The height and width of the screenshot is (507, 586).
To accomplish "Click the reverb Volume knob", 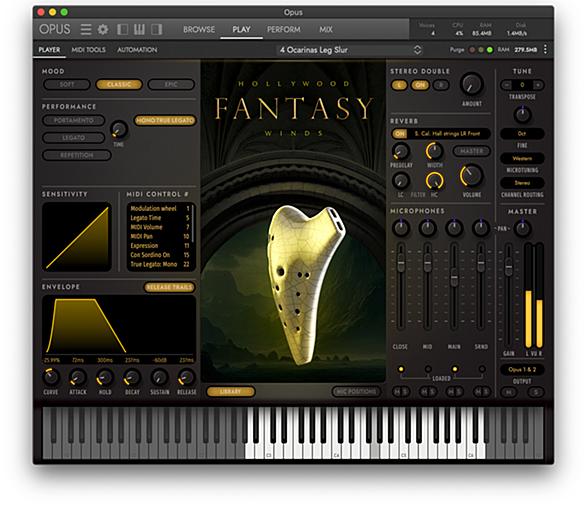I will (x=472, y=175).
